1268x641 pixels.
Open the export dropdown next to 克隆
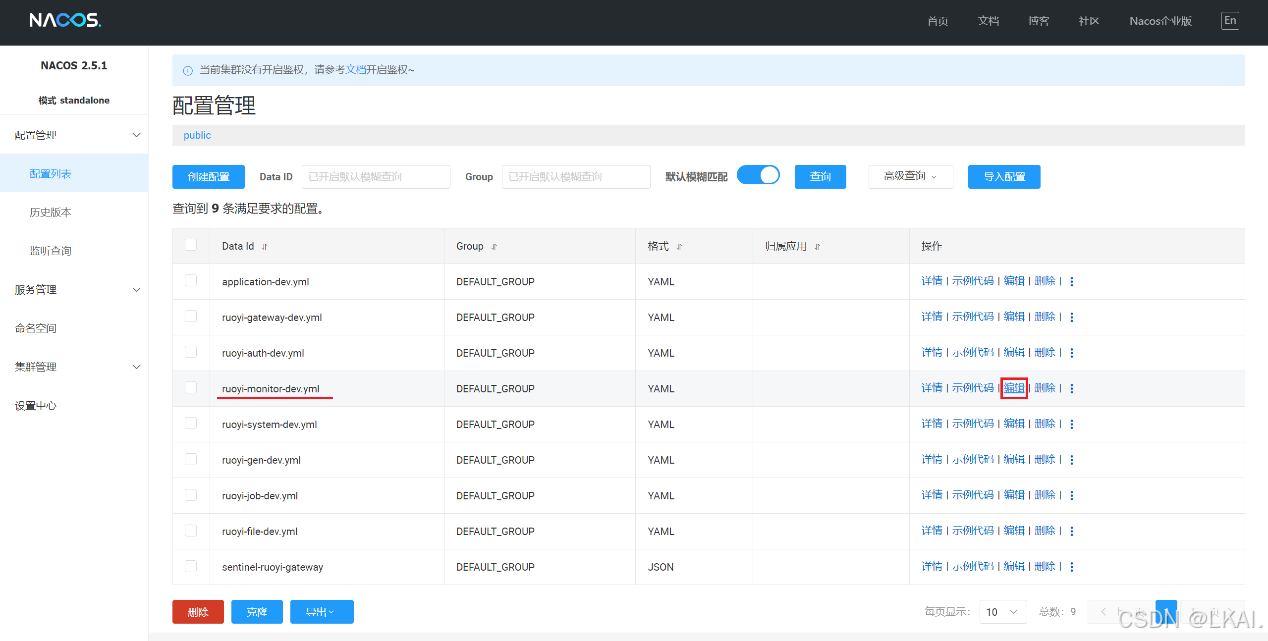(x=322, y=612)
